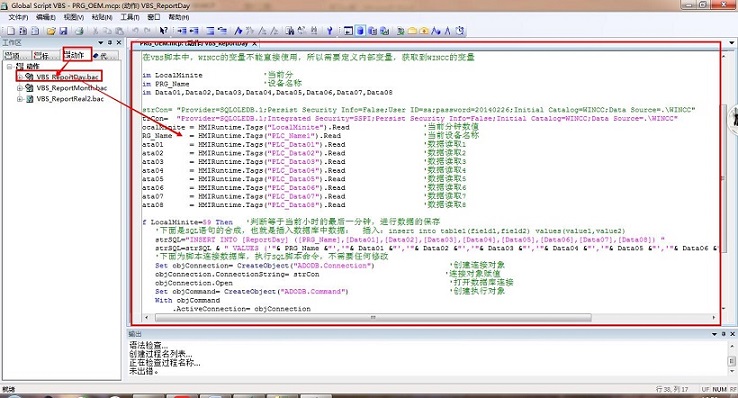738x398 pixels.
Task: Click the second new-document toolbar icon
Action: point(23,31)
